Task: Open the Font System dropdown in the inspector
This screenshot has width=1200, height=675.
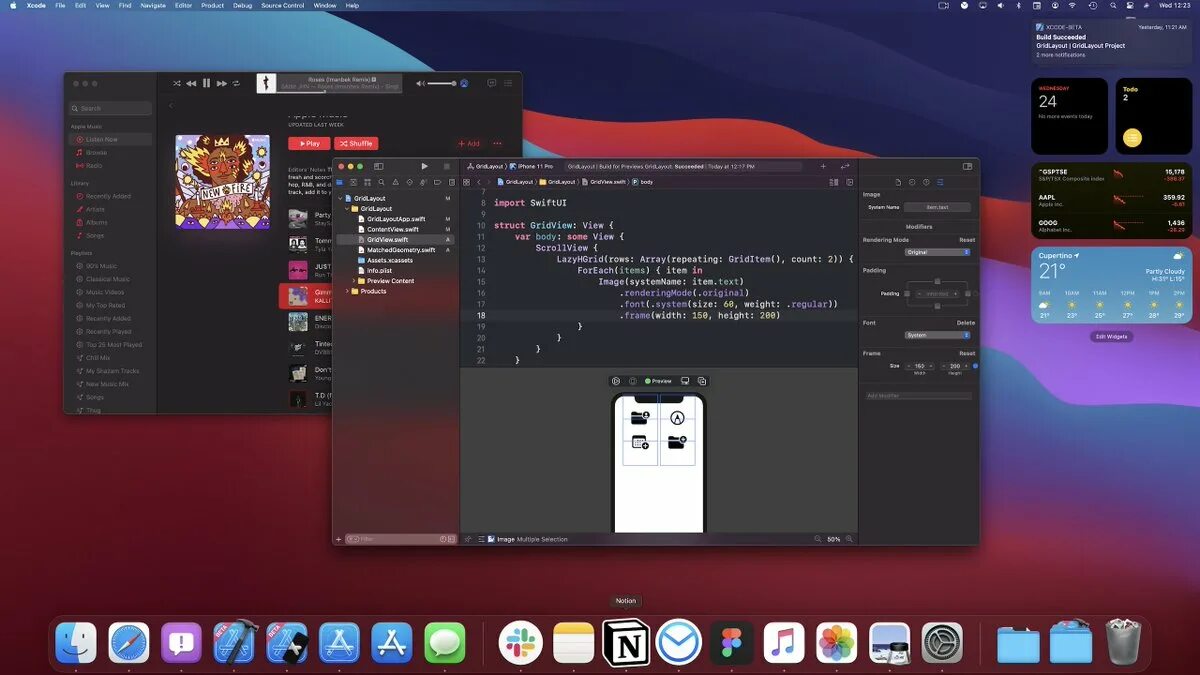Action: [x=937, y=335]
